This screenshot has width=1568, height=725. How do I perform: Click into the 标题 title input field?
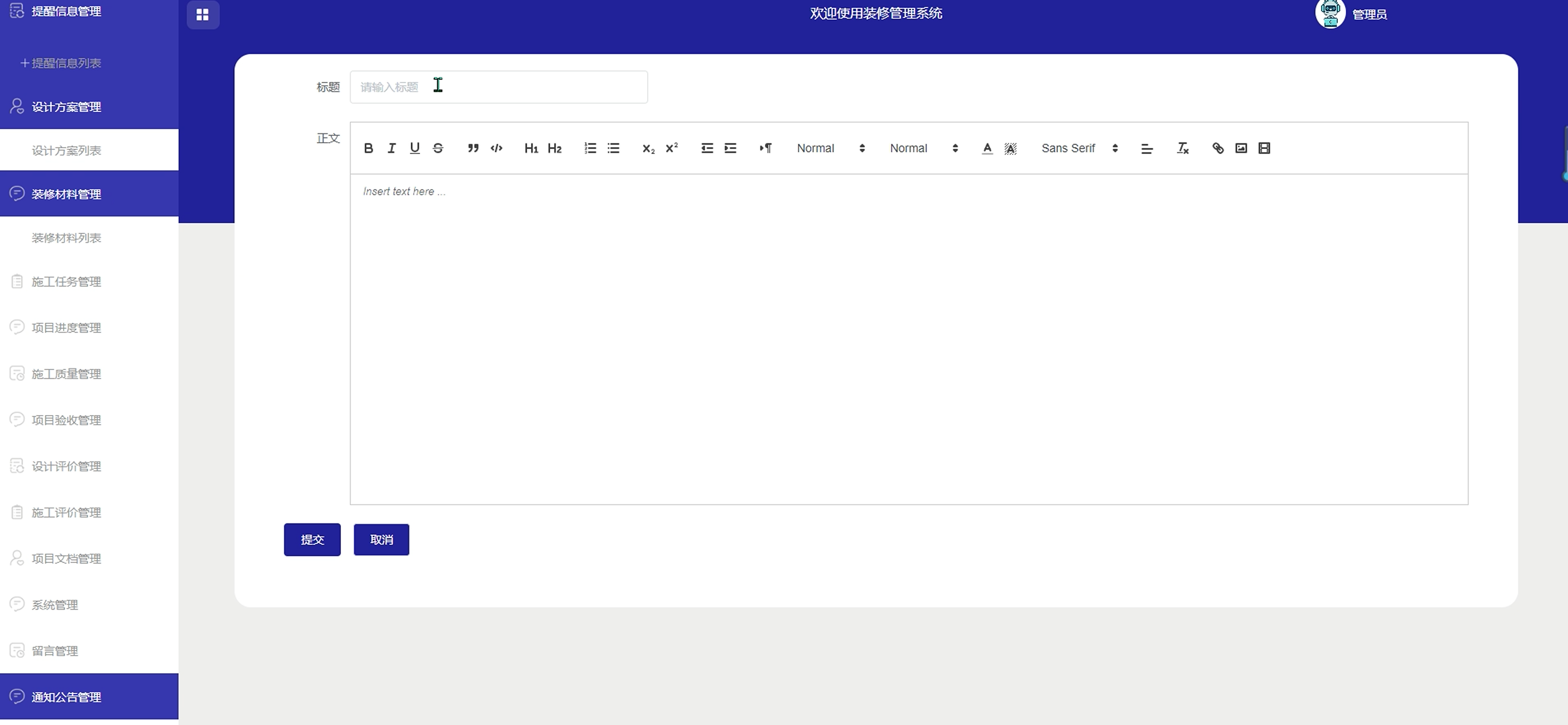(x=498, y=87)
